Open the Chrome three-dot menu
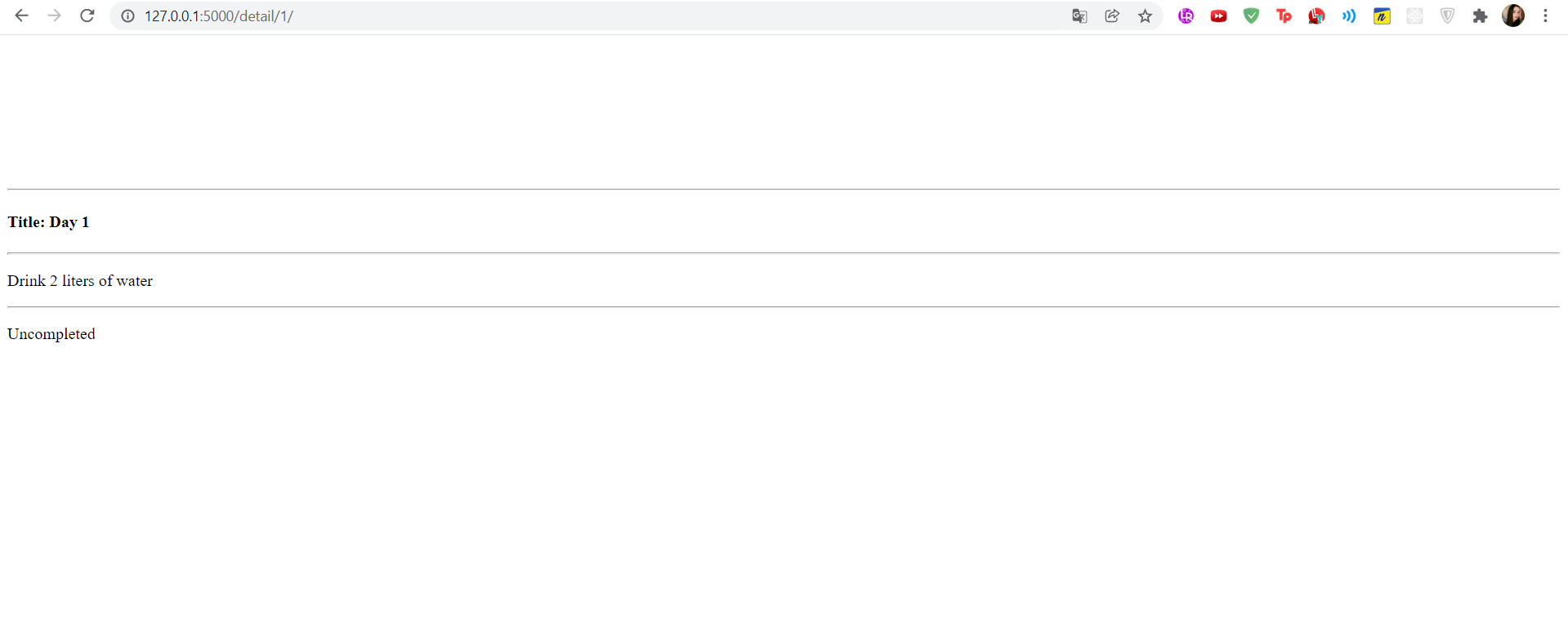Screen dimensions: 1568x625 click(1545, 16)
